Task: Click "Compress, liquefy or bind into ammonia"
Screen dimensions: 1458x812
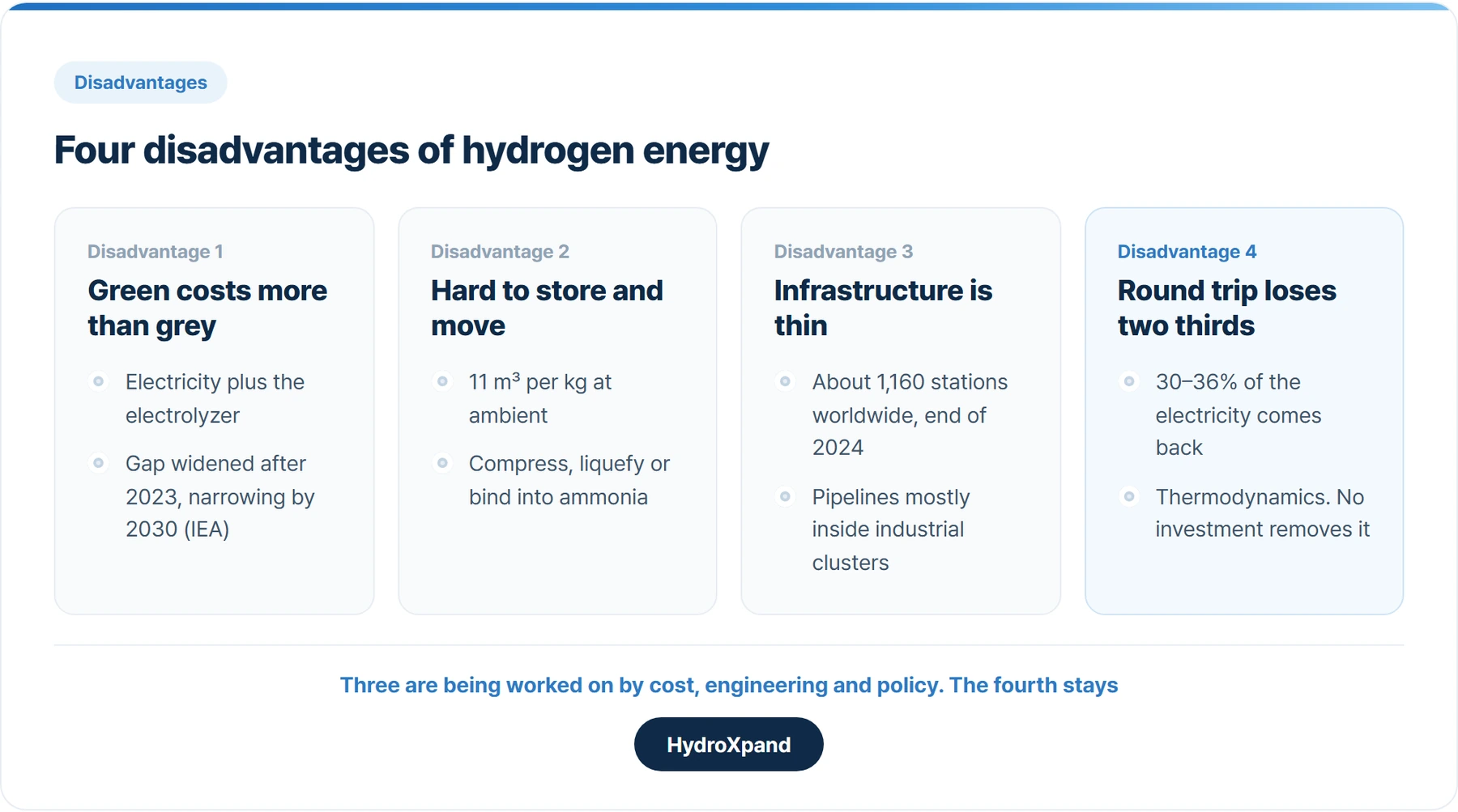Action: [569, 480]
